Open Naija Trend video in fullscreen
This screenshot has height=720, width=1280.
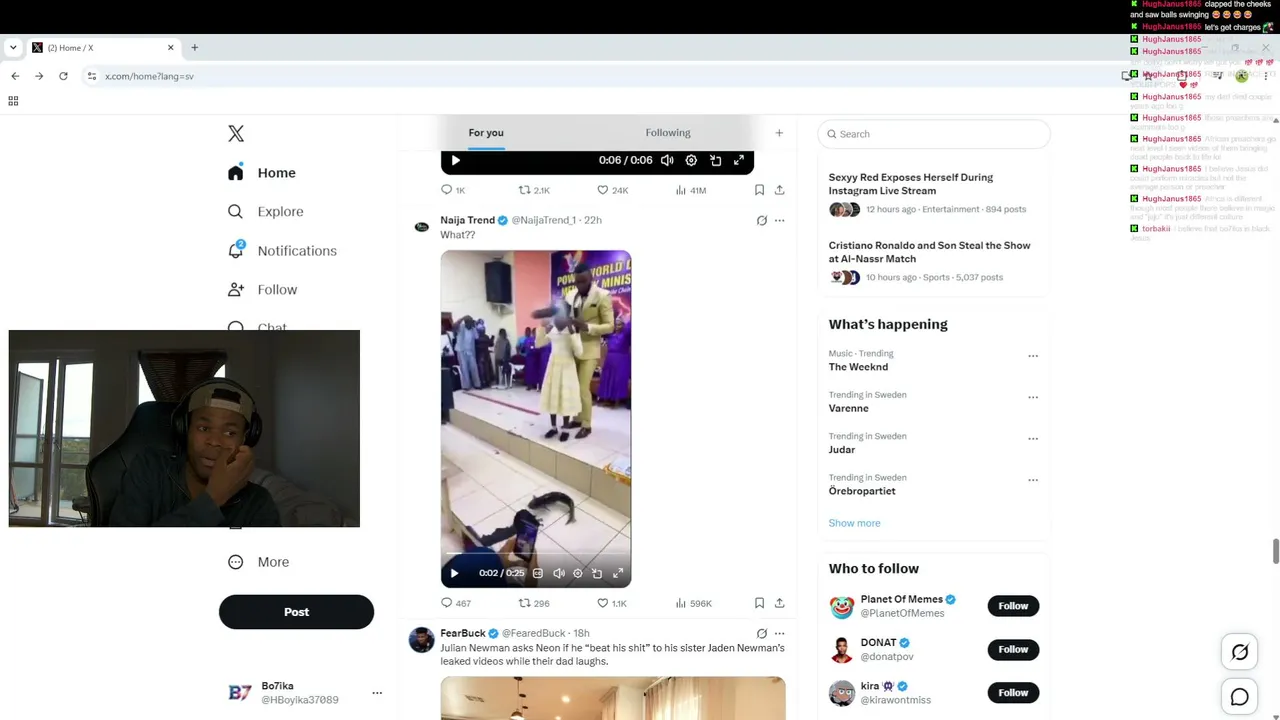[x=618, y=573]
